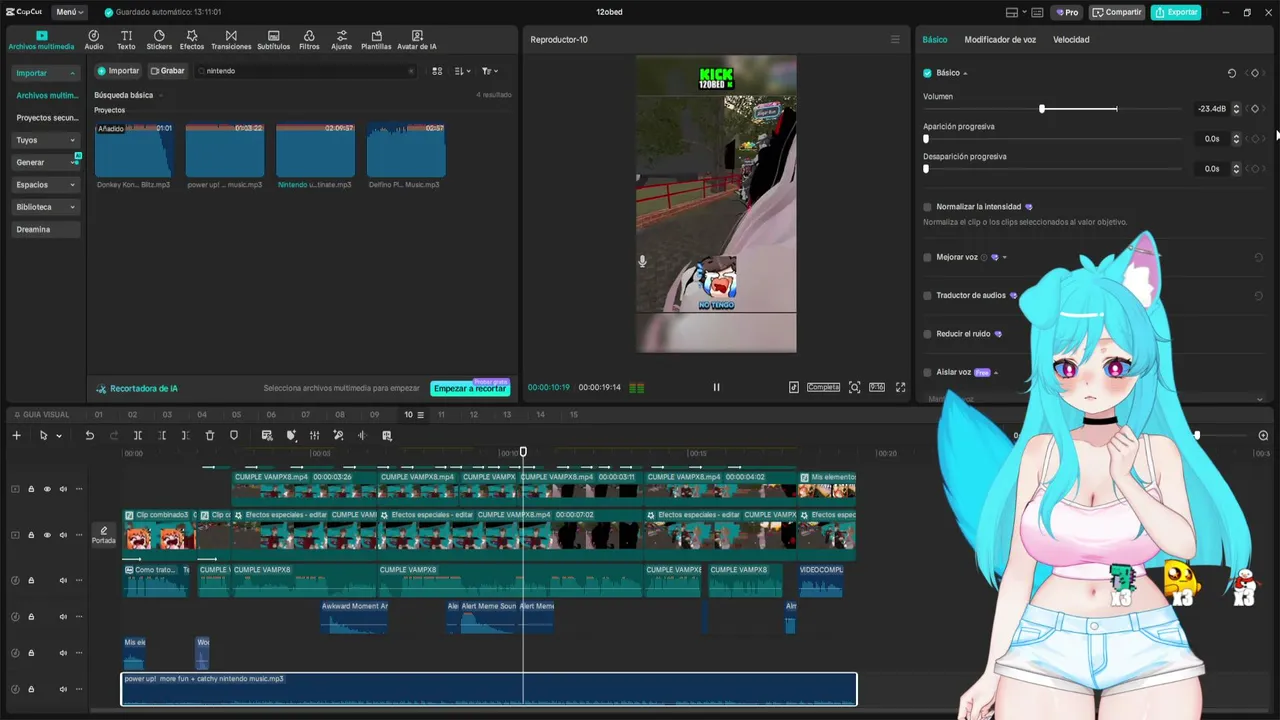Switch to the Velocidad tab
Viewport: 1280px width, 720px height.
[1071, 40]
